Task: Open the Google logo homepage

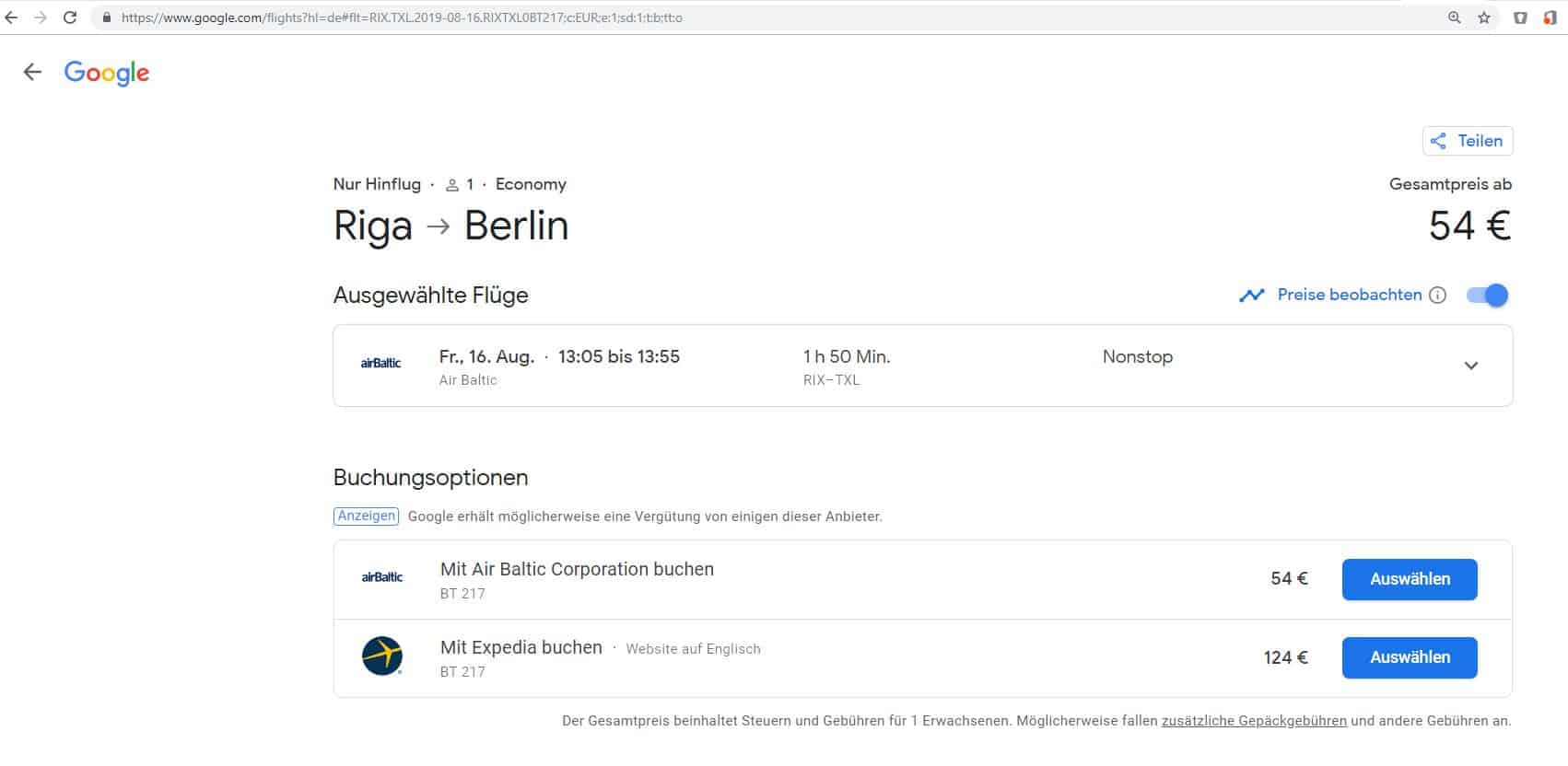Action: [107, 73]
